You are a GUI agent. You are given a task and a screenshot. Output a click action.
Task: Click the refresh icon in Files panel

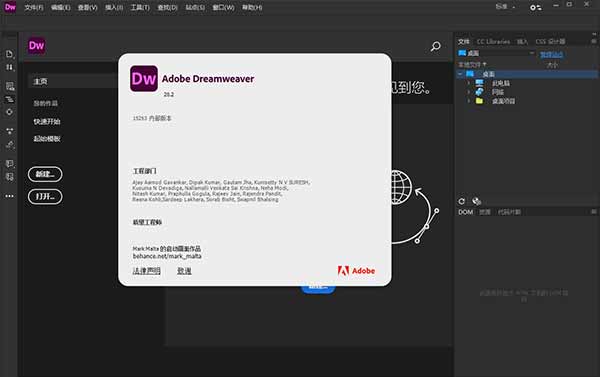click(x=462, y=201)
